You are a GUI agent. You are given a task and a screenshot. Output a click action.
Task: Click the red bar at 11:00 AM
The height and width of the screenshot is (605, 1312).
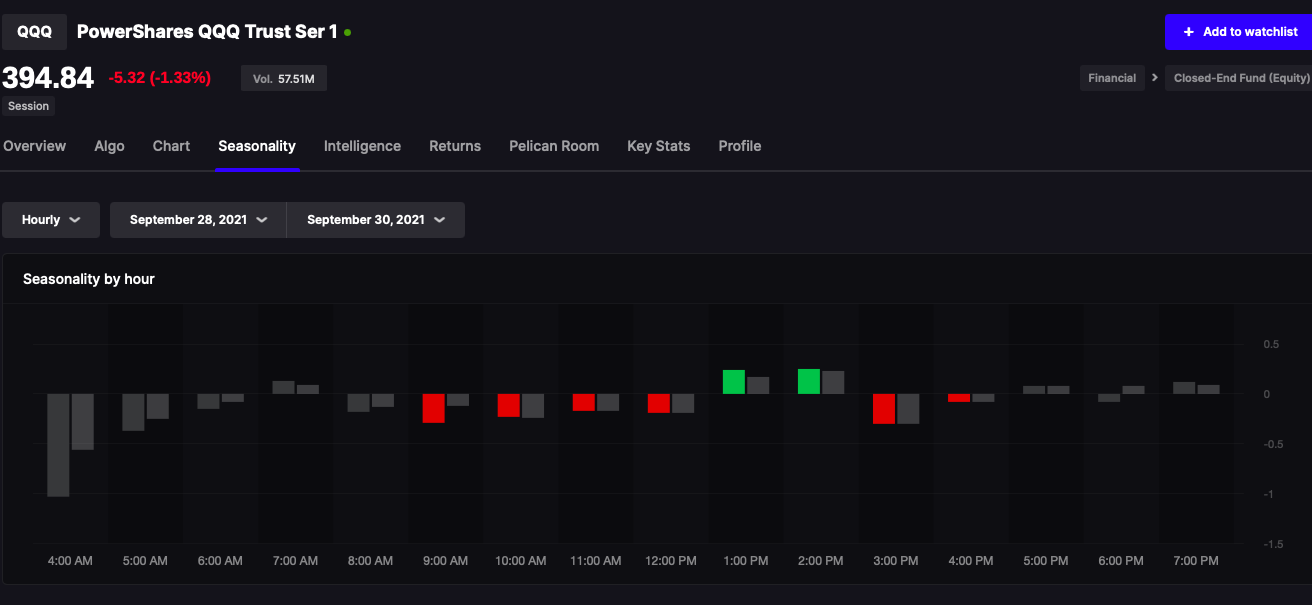click(x=584, y=402)
